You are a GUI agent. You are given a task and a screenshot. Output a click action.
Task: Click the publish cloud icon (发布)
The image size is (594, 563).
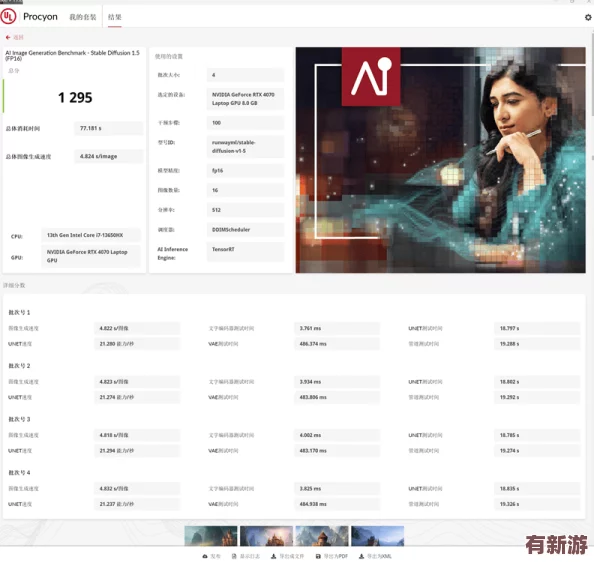click(x=205, y=556)
